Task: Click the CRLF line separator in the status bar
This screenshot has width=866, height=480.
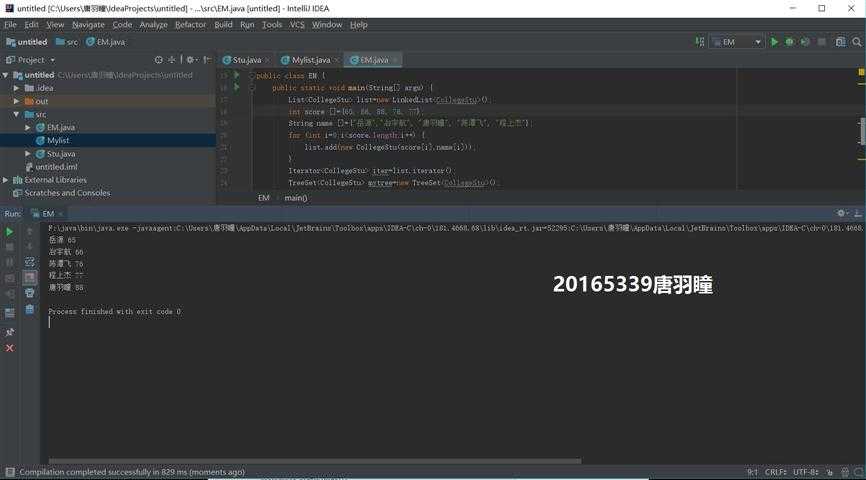Action: click(x=775, y=472)
